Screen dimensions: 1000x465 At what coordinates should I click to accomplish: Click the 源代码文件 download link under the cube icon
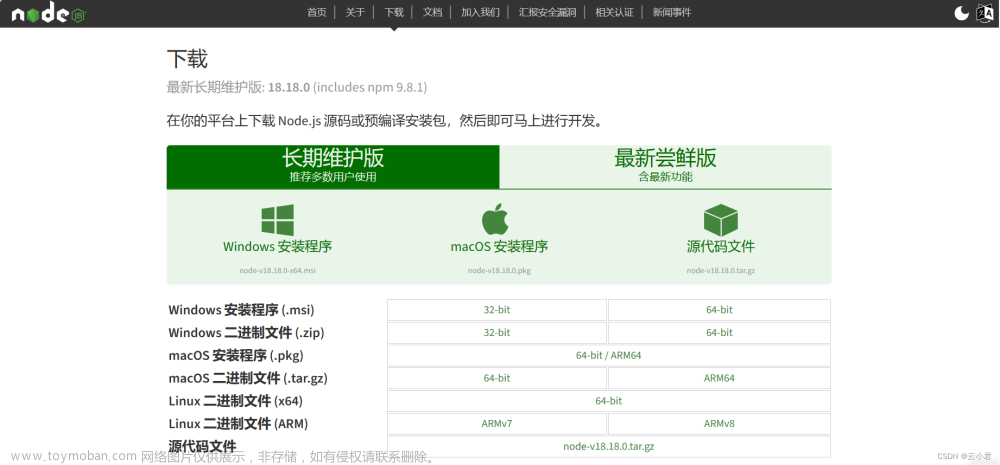(721, 247)
